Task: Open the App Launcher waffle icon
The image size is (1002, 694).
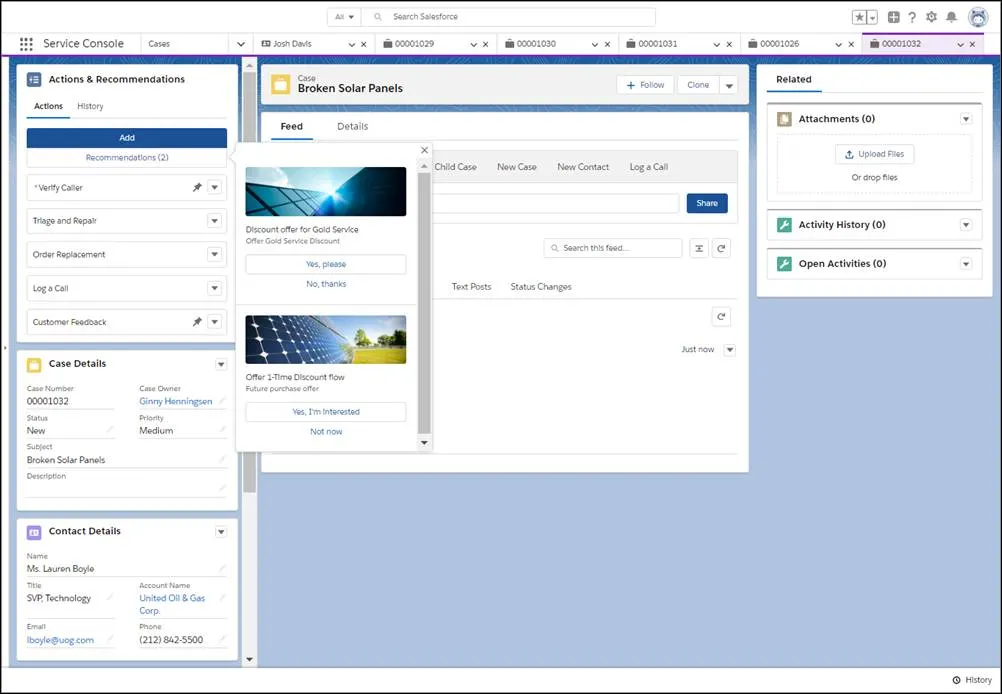Action: point(24,43)
